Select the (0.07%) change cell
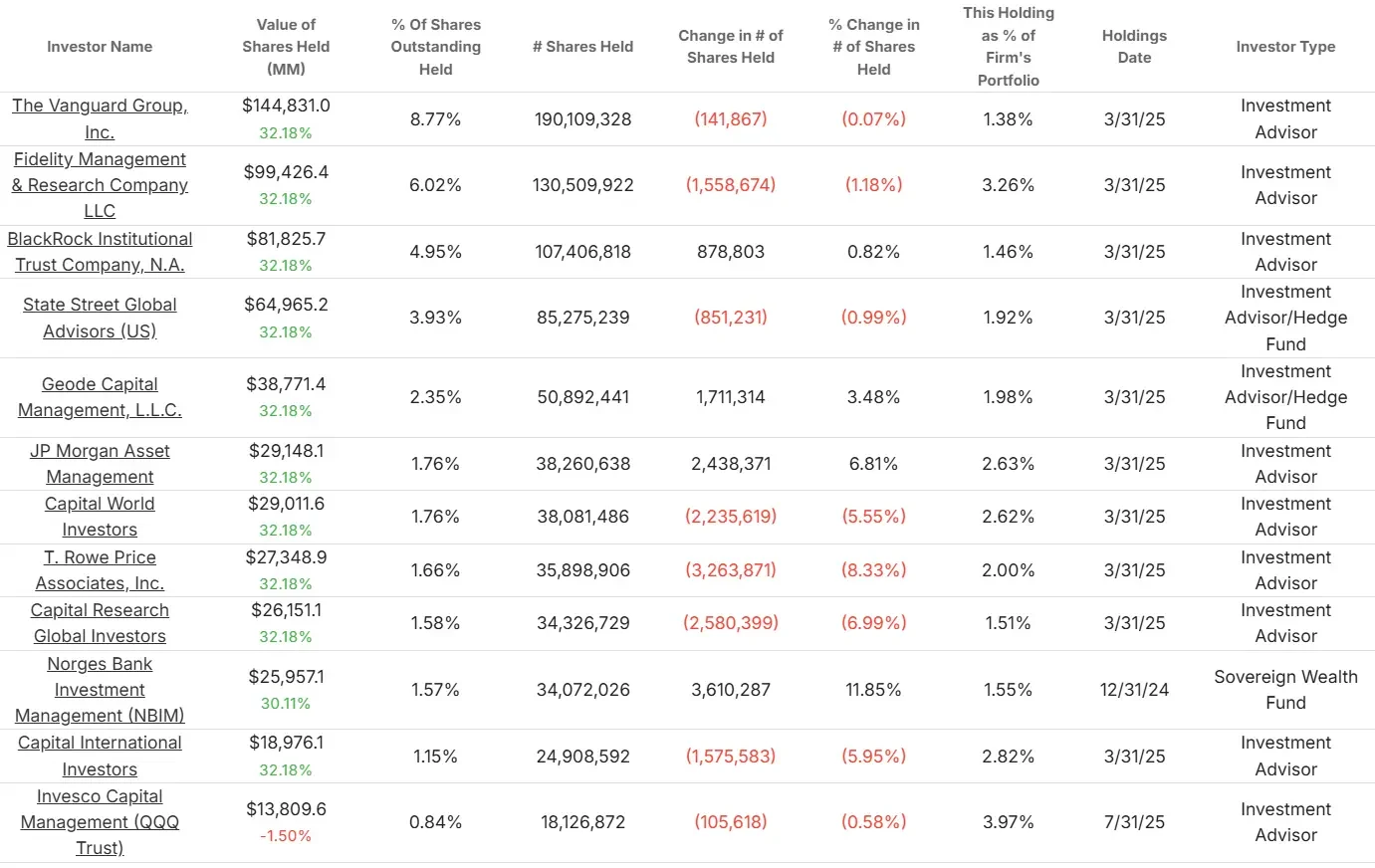1375x868 pixels. 874,119
